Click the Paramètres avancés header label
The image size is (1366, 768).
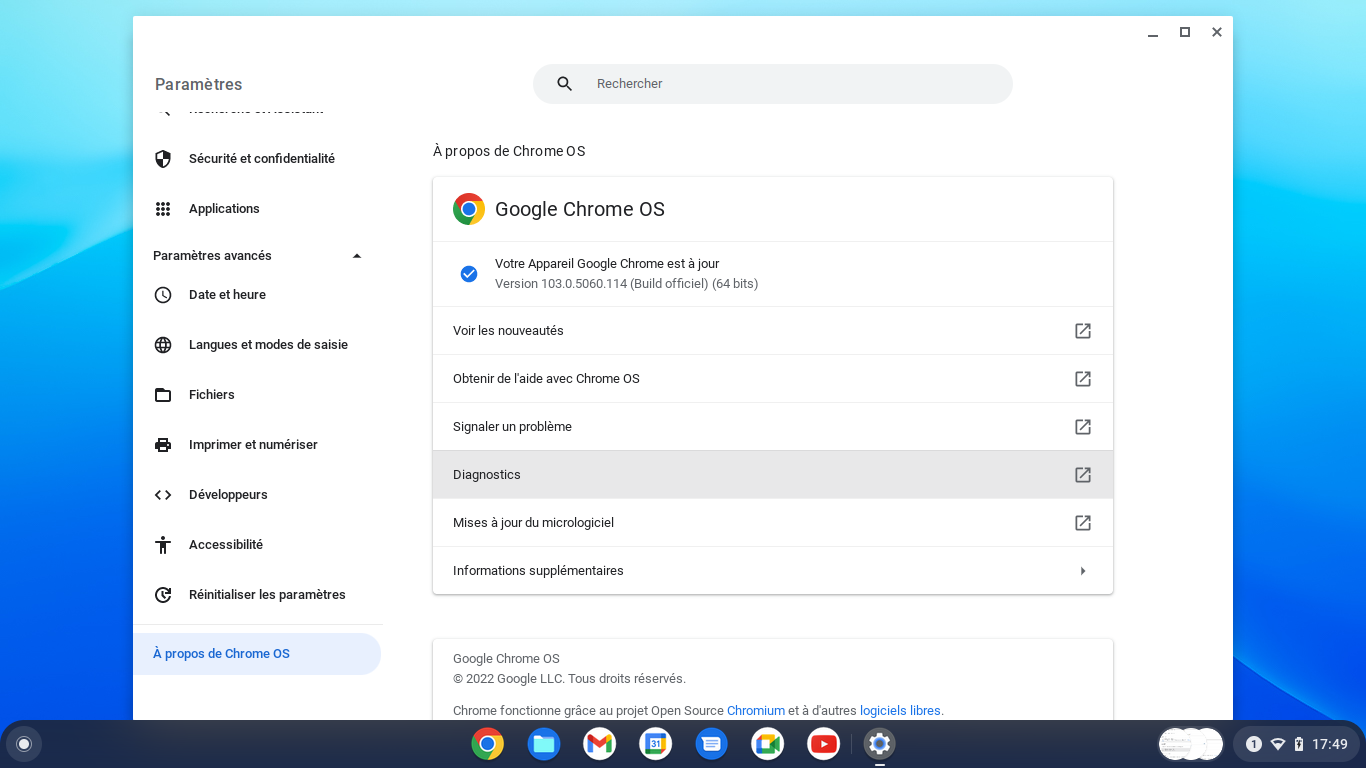[x=212, y=256]
